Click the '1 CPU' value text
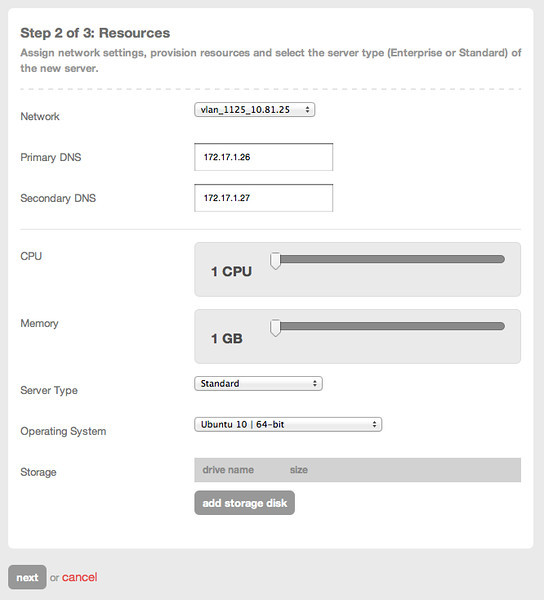 231,272
